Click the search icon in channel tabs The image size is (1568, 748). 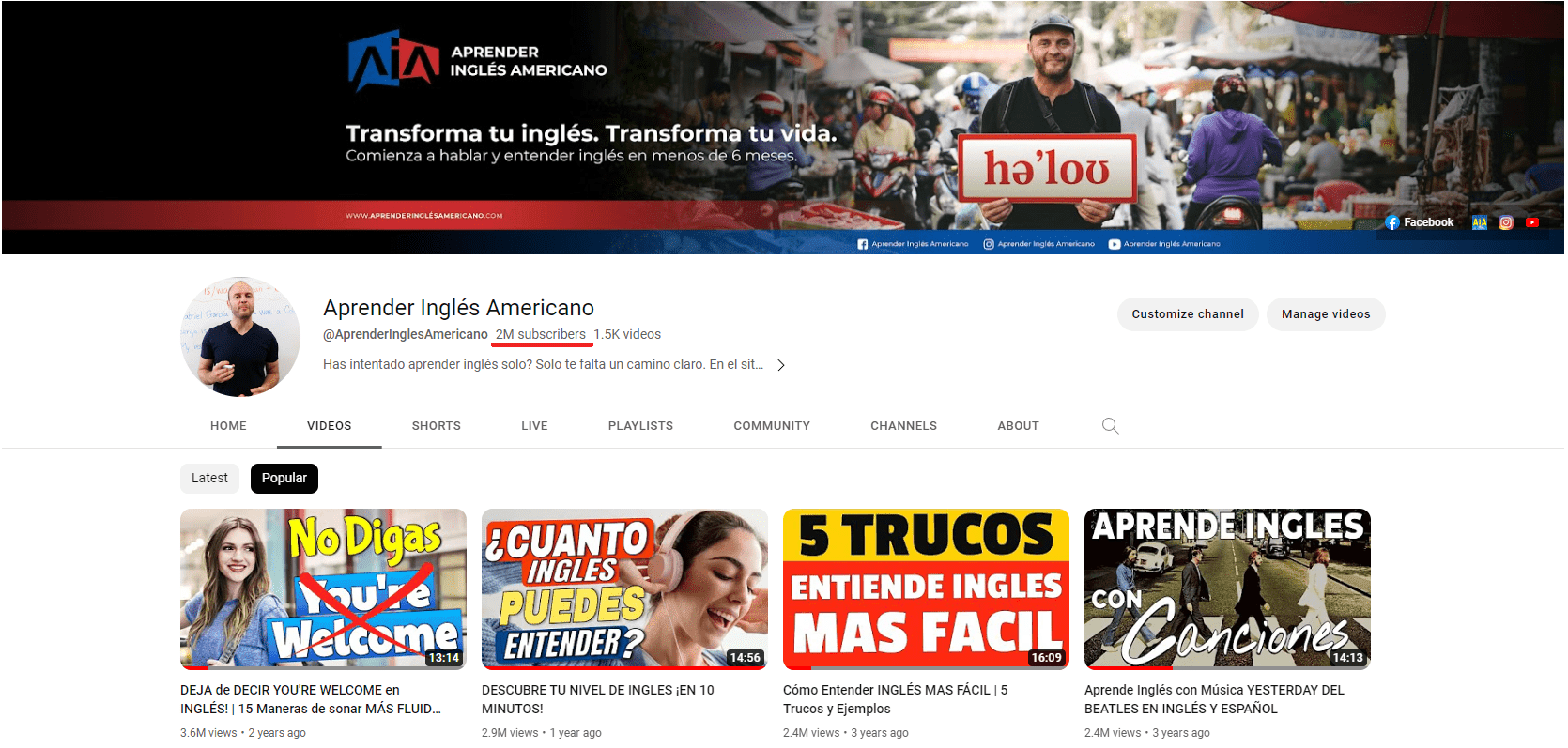[x=1110, y=426]
